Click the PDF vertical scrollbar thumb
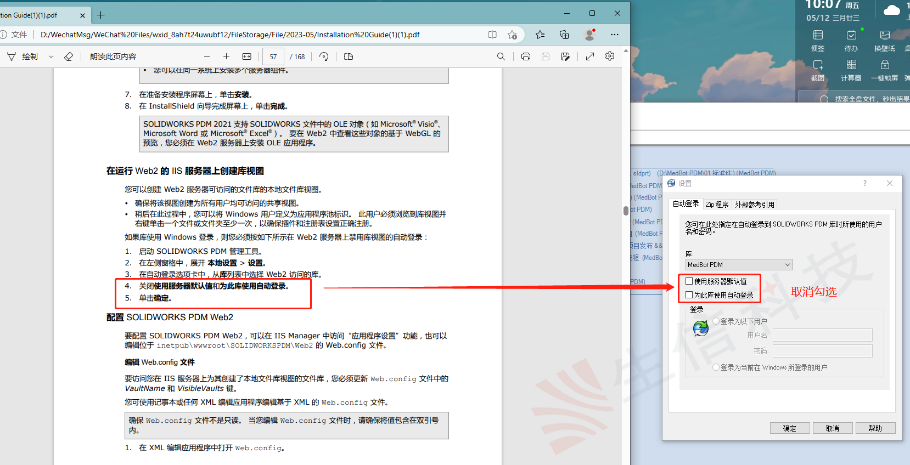 626,211
